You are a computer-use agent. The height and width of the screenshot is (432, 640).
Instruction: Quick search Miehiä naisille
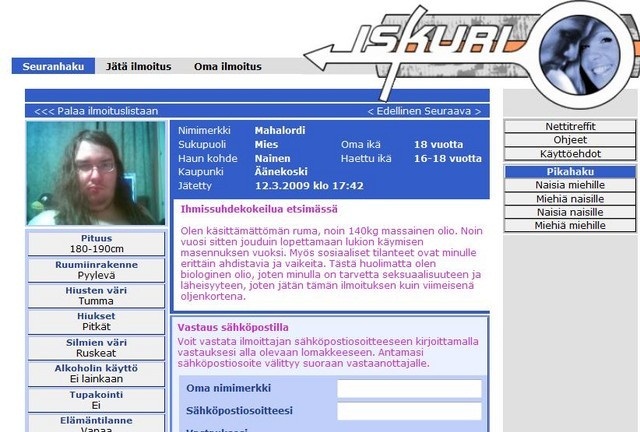coord(570,199)
